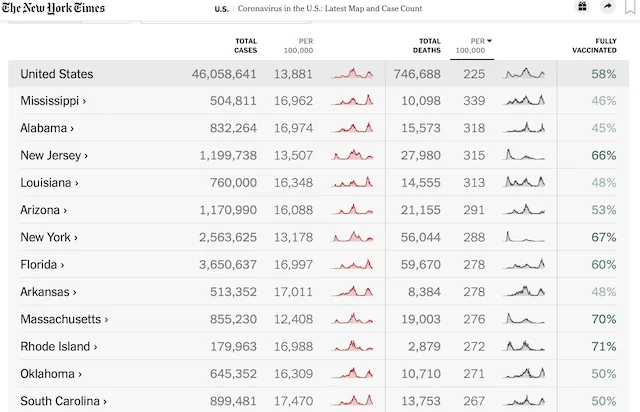The width and height of the screenshot is (640, 412).
Task: Open the Massachusetts state page link
Action: tap(64, 319)
